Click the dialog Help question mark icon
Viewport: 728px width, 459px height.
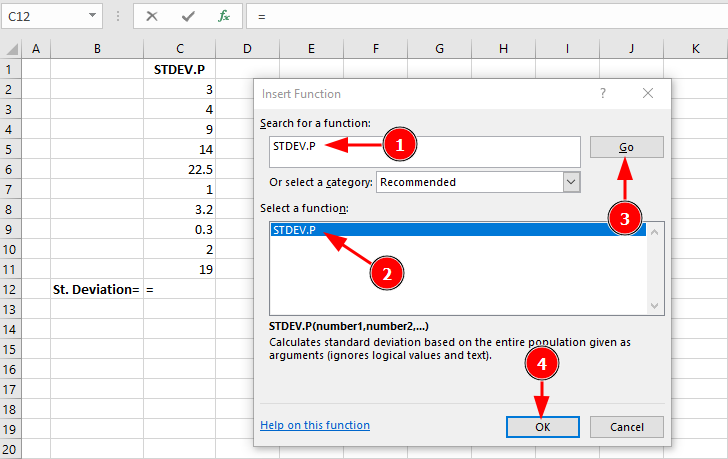603,93
